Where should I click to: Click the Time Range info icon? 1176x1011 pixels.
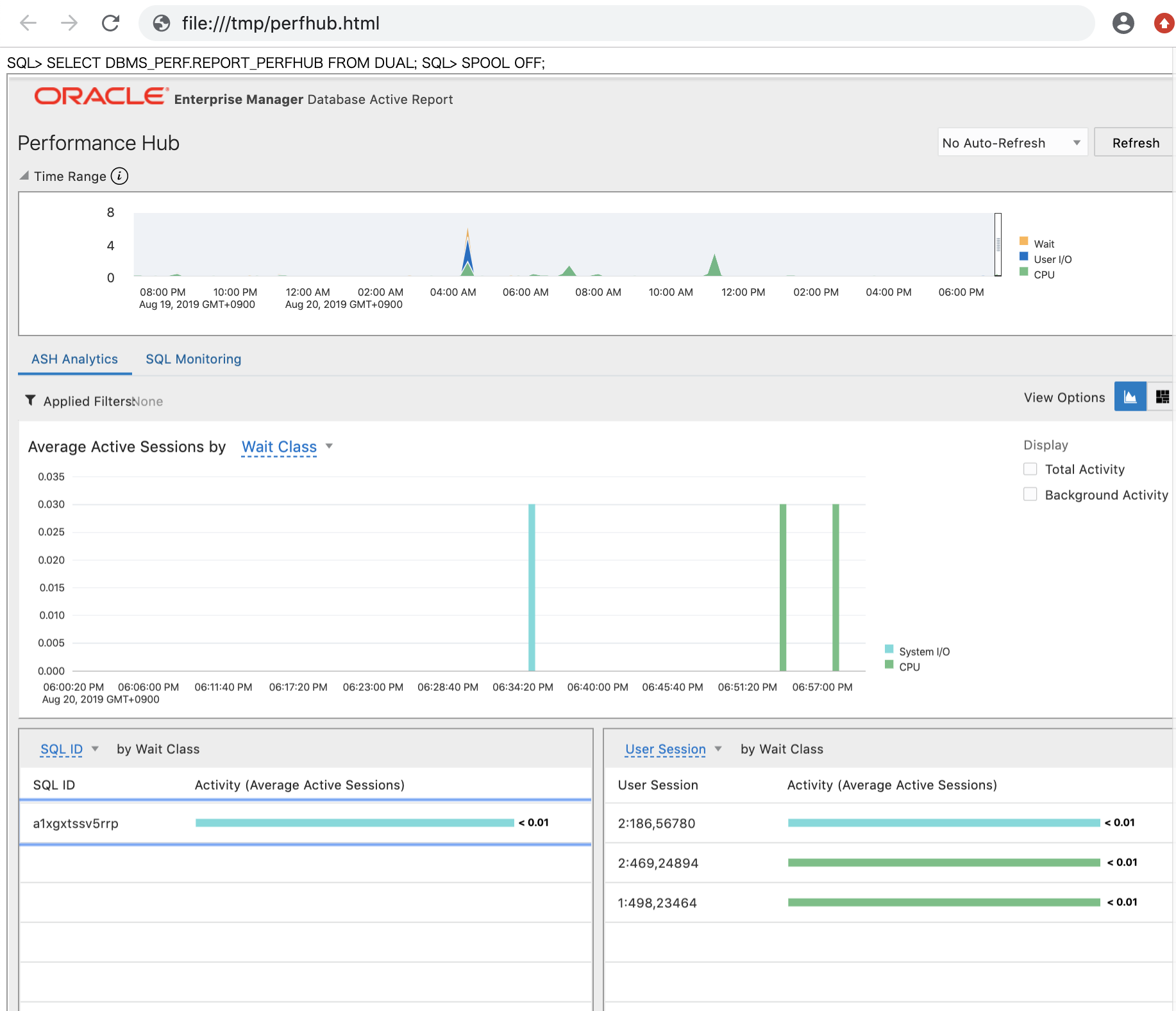coord(119,176)
